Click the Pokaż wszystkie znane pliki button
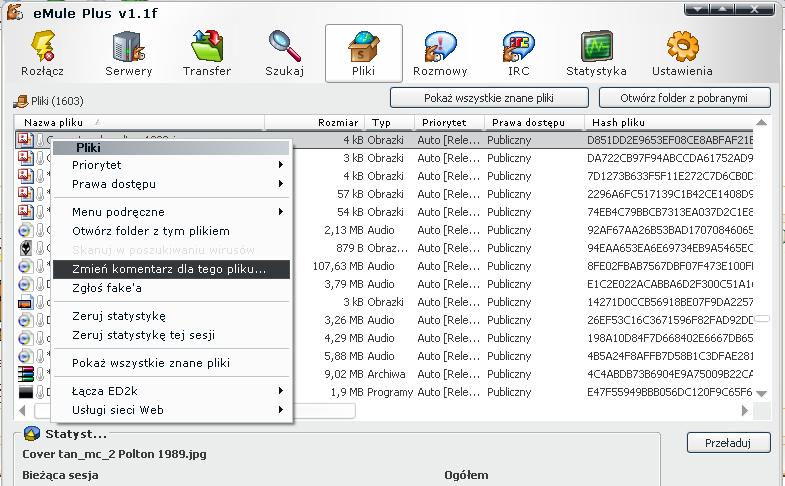The image size is (785, 486). point(489,98)
